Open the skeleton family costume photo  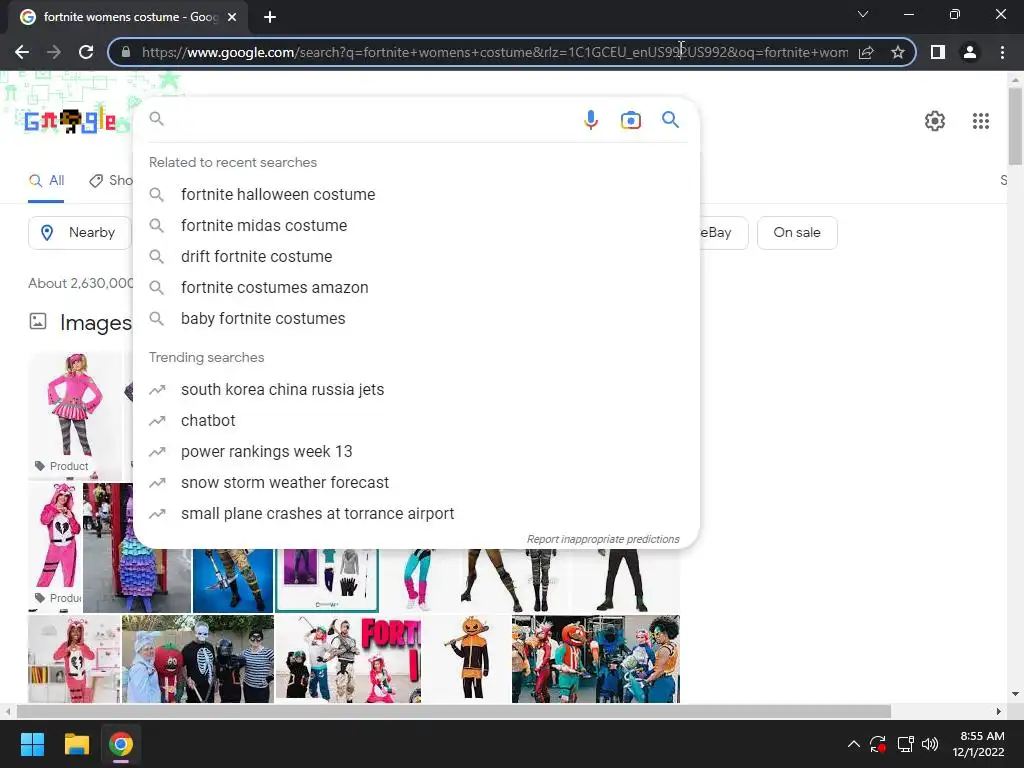pos(198,659)
